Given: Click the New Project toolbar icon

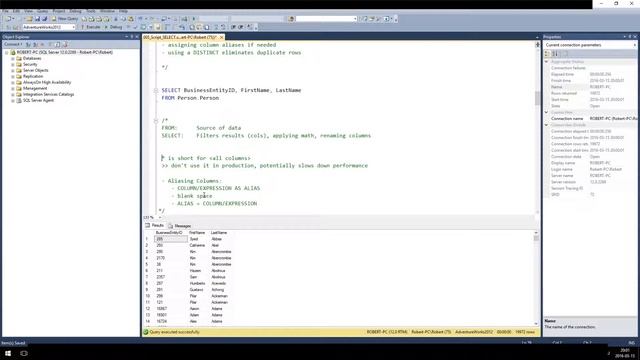Looking at the screenshot, I should (x=8, y=19).
